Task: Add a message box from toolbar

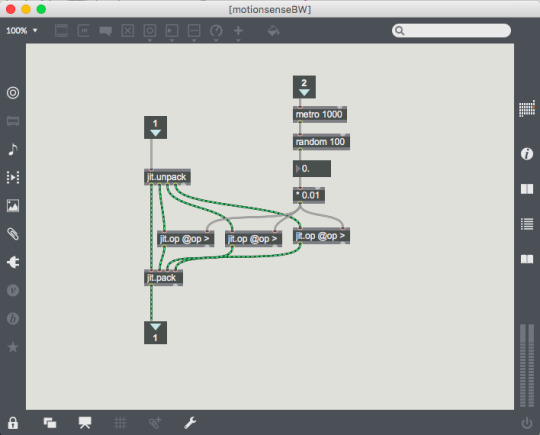Action: pyautogui.click(x=84, y=31)
